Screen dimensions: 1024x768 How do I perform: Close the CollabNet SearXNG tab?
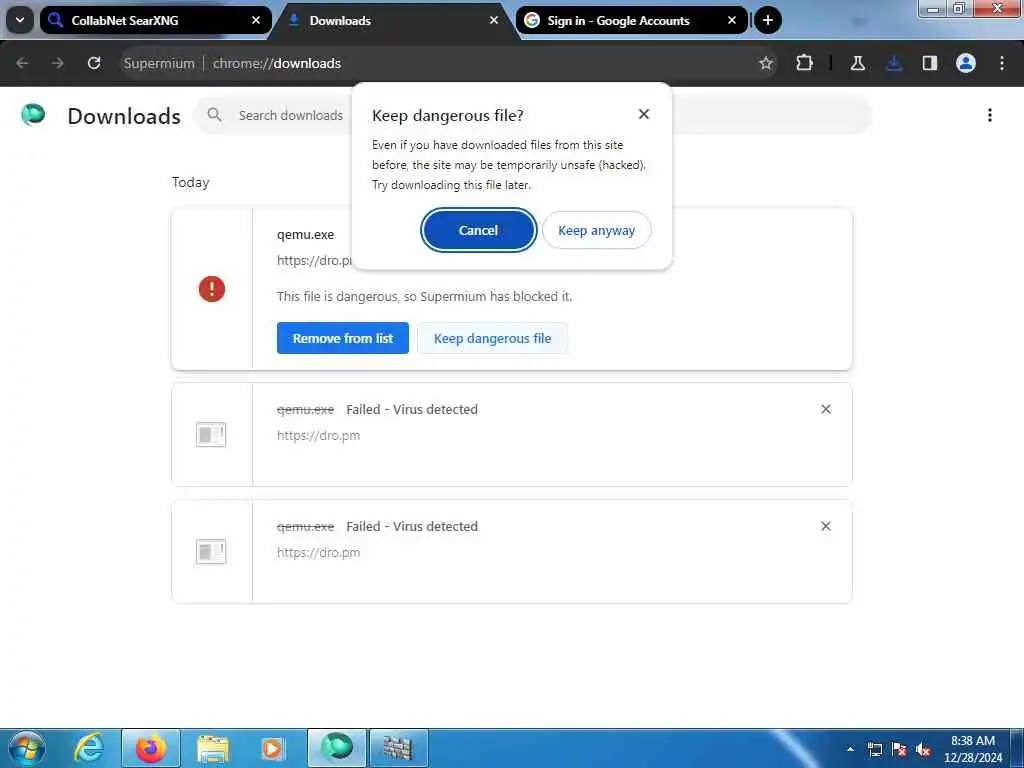pyautogui.click(x=256, y=20)
